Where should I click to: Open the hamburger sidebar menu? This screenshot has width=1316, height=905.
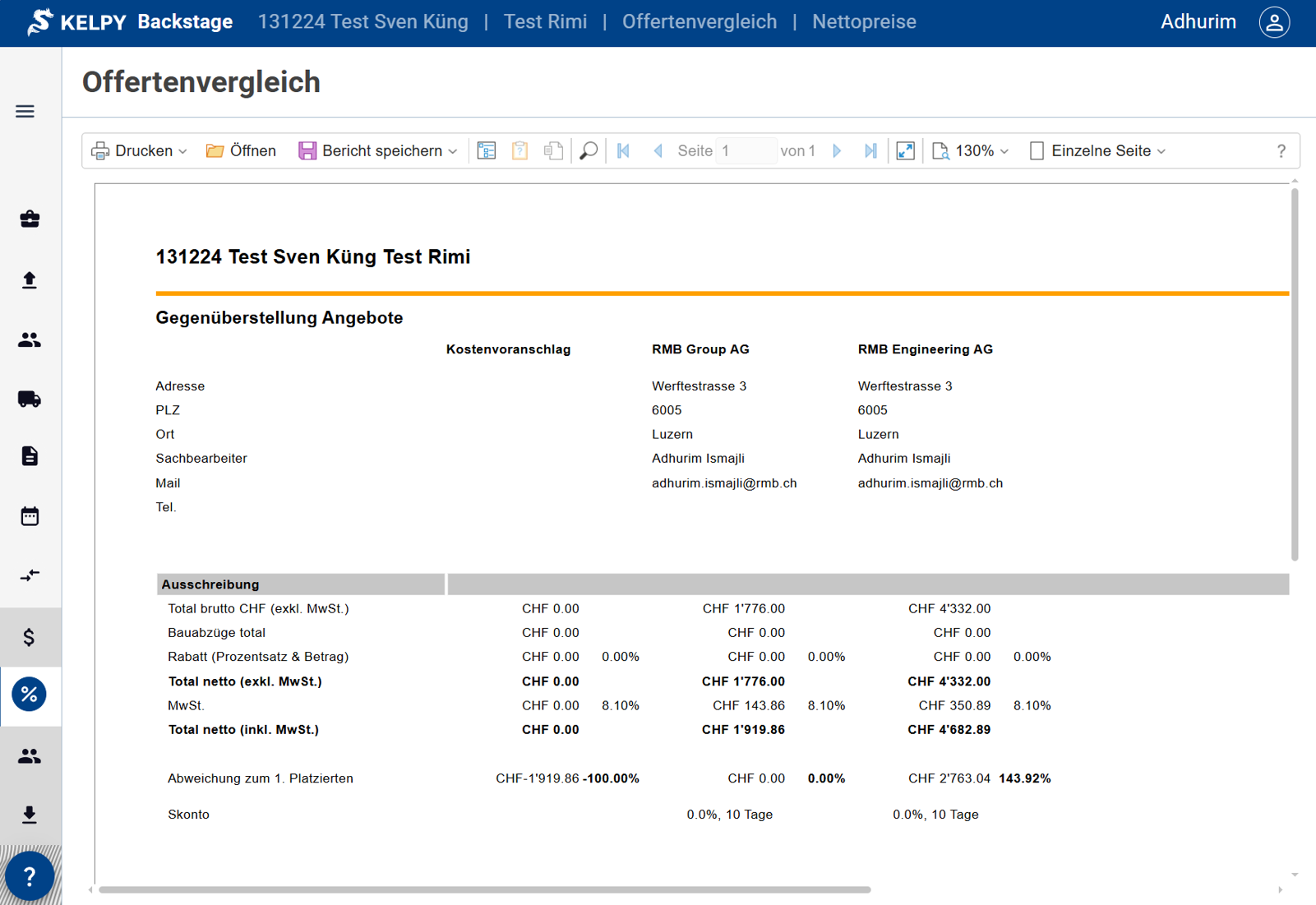click(25, 111)
